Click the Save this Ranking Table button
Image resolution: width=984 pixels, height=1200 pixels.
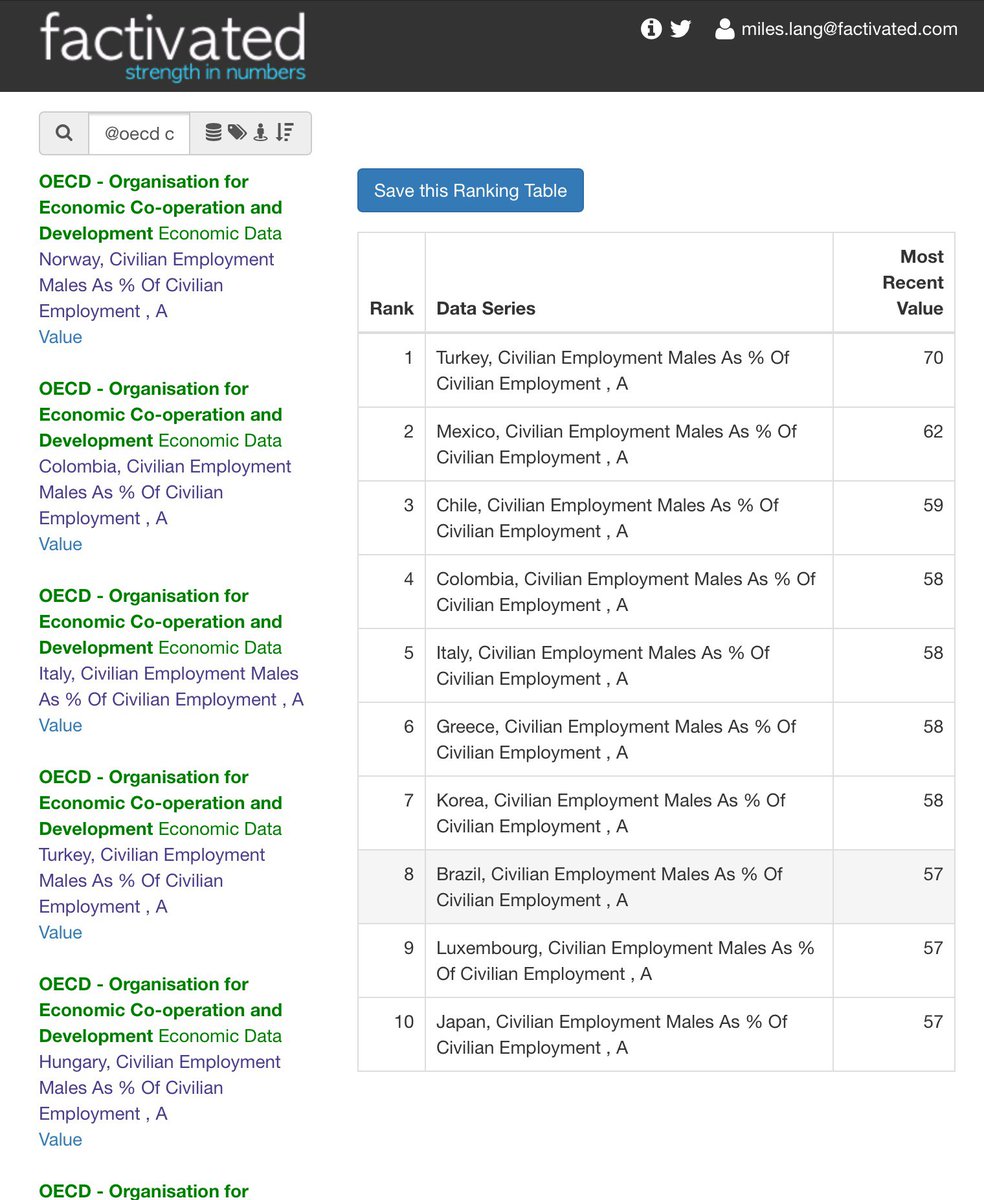pyautogui.click(x=470, y=191)
